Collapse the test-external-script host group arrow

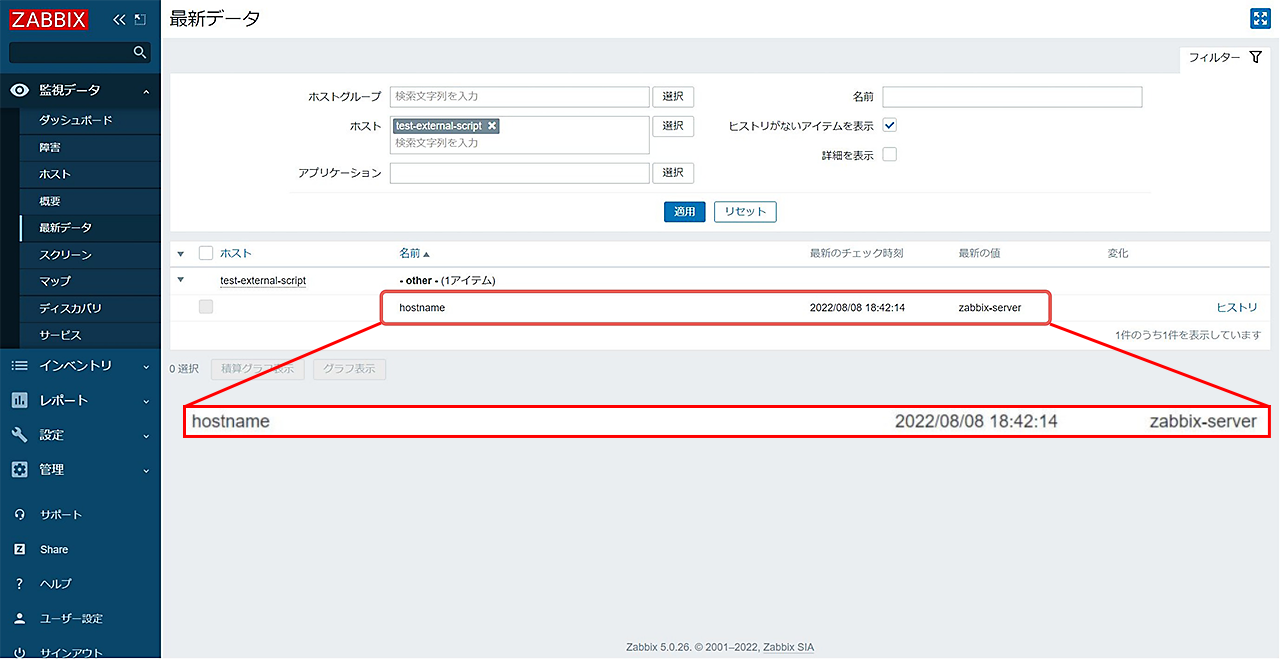coord(181,280)
